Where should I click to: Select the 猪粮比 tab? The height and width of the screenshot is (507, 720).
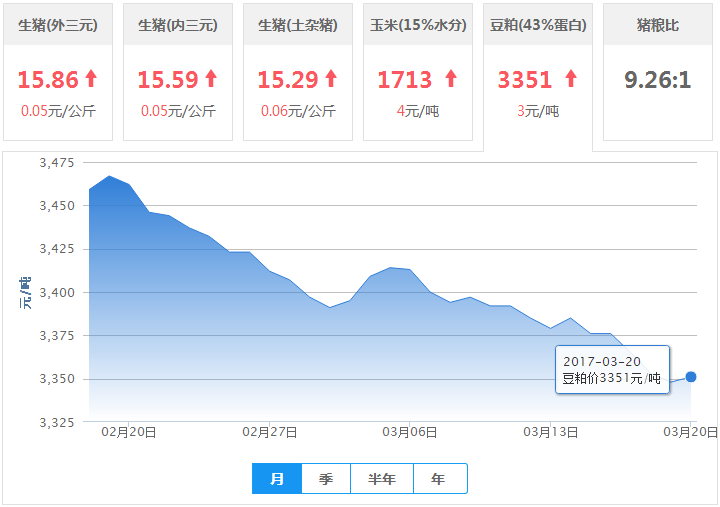[x=658, y=72]
